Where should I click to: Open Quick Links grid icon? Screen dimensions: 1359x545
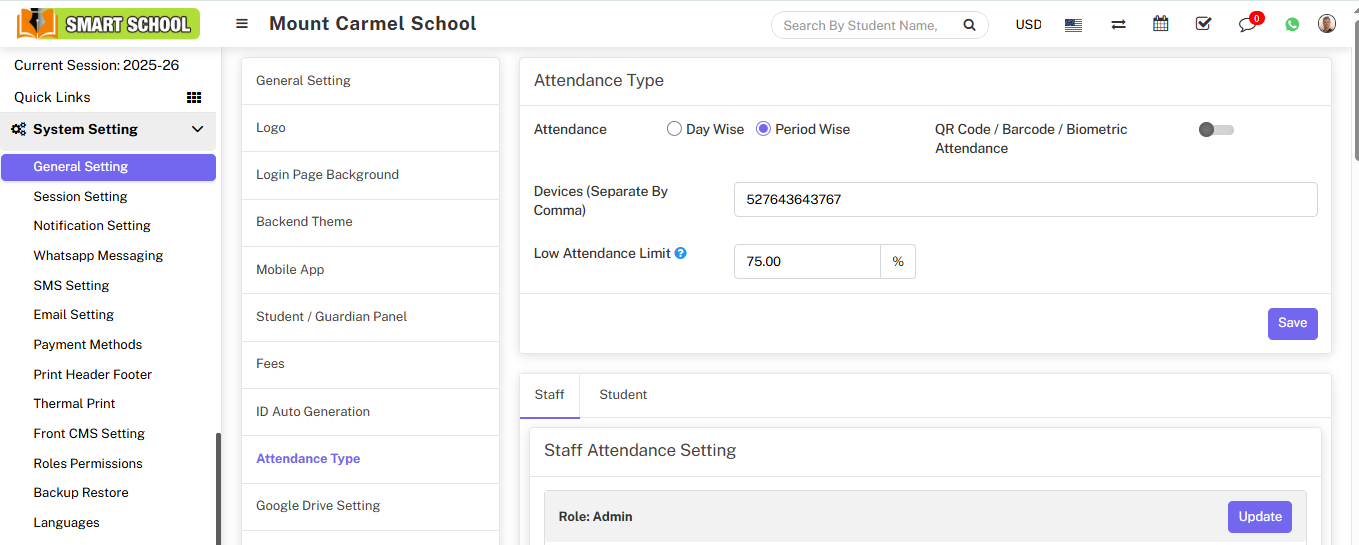[194, 97]
